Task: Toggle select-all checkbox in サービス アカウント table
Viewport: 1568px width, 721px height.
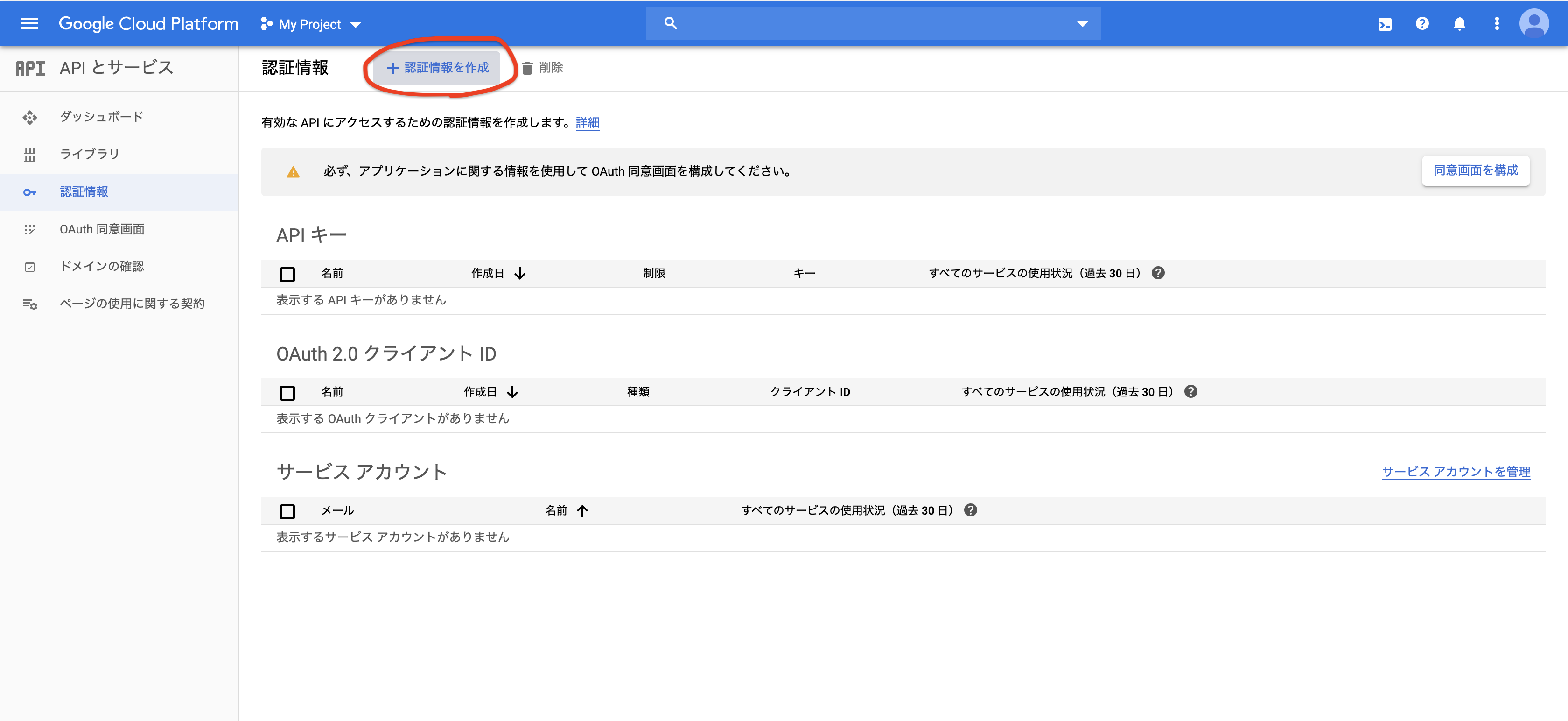Action: (287, 511)
